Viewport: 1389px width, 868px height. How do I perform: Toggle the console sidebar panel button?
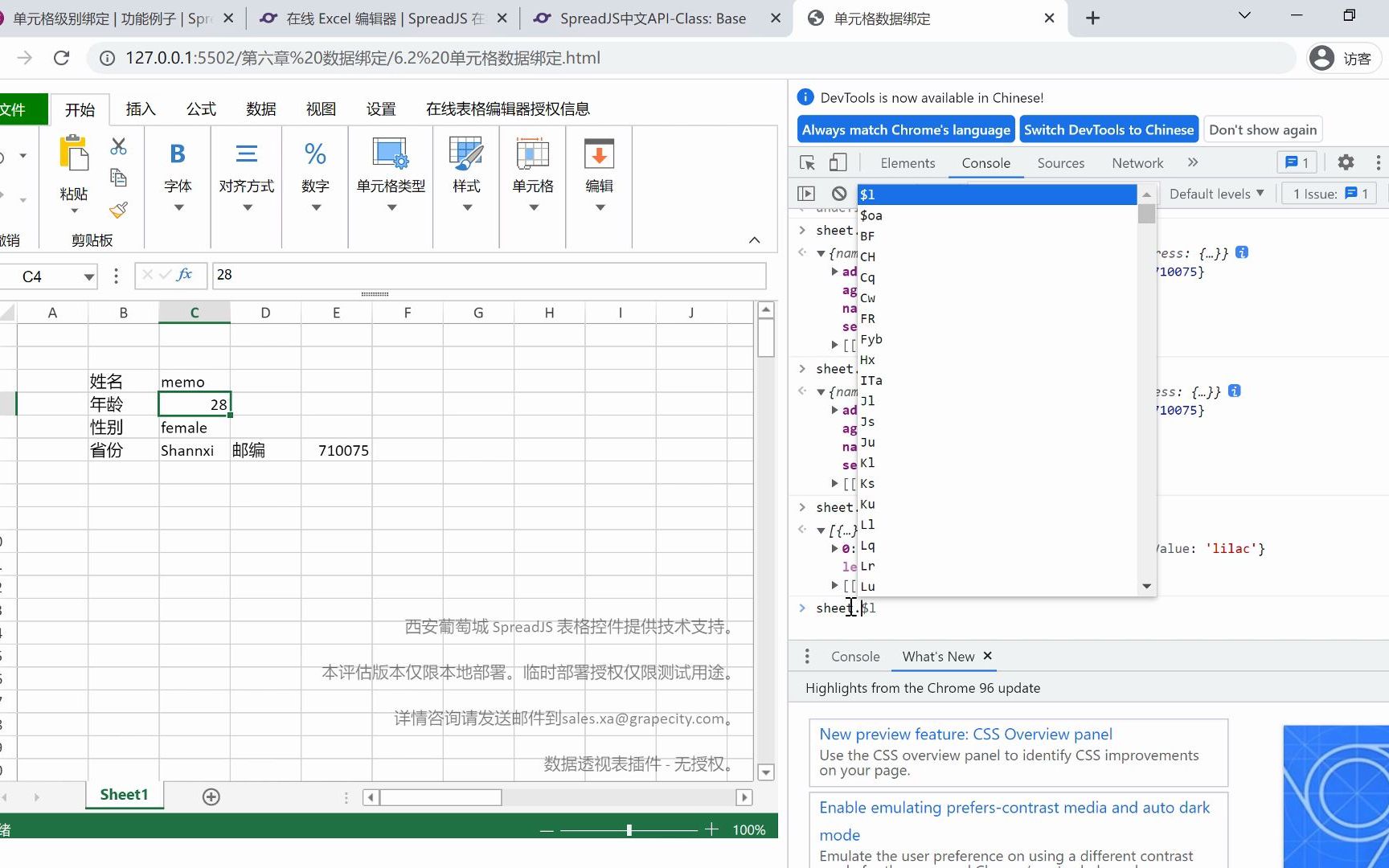pyautogui.click(x=806, y=194)
